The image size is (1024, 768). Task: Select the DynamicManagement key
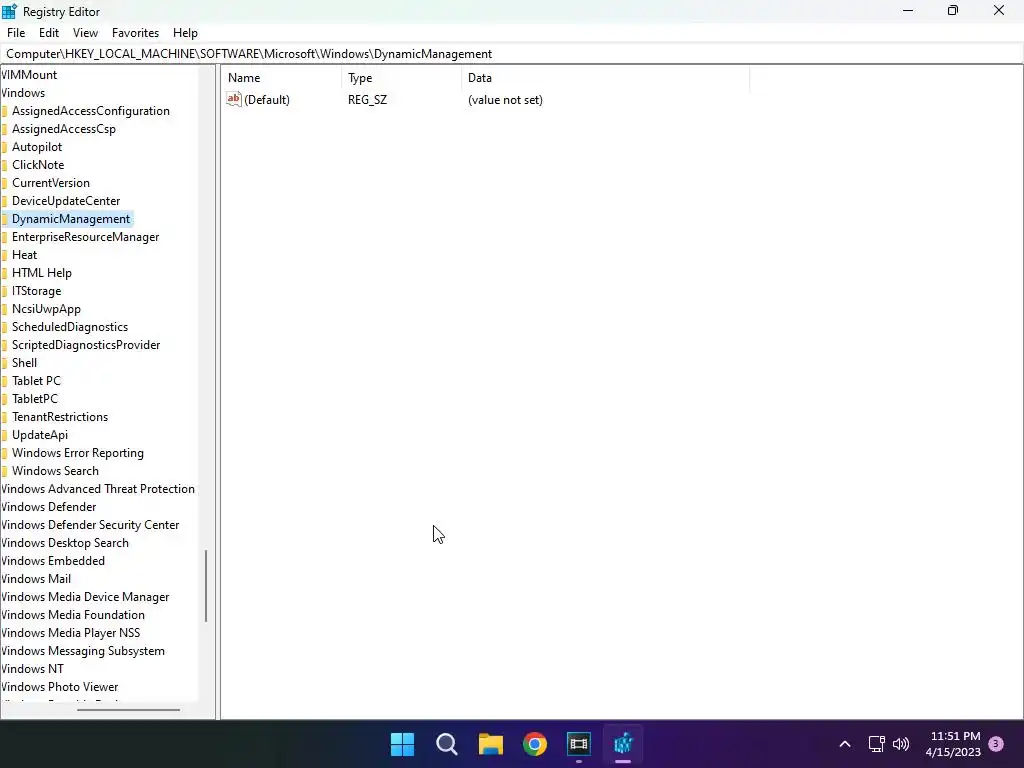coord(71,219)
